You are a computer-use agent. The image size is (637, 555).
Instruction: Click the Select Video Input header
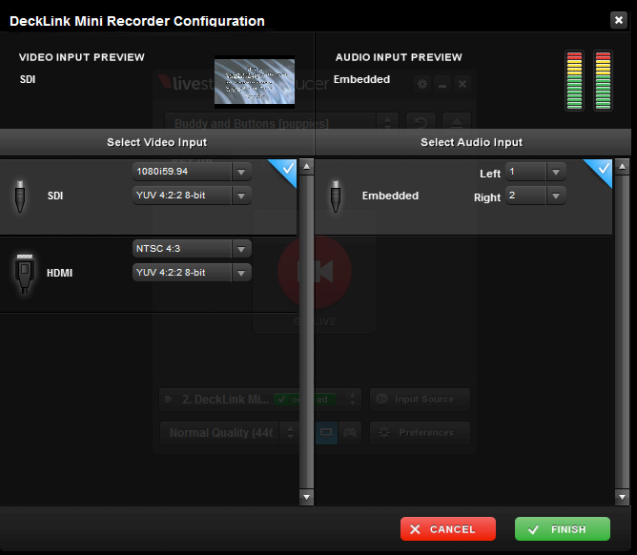click(x=157, y=142)
